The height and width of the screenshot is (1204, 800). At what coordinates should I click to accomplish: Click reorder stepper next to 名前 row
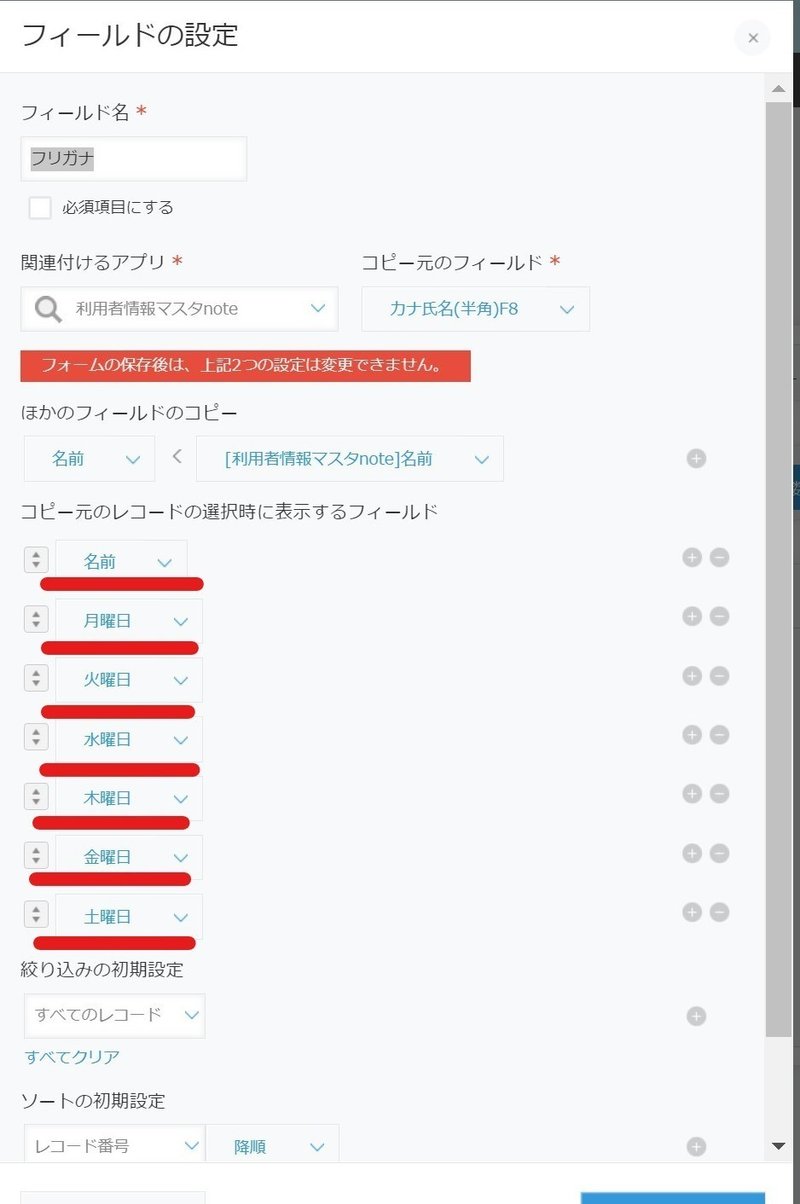(x=36, y=561)
